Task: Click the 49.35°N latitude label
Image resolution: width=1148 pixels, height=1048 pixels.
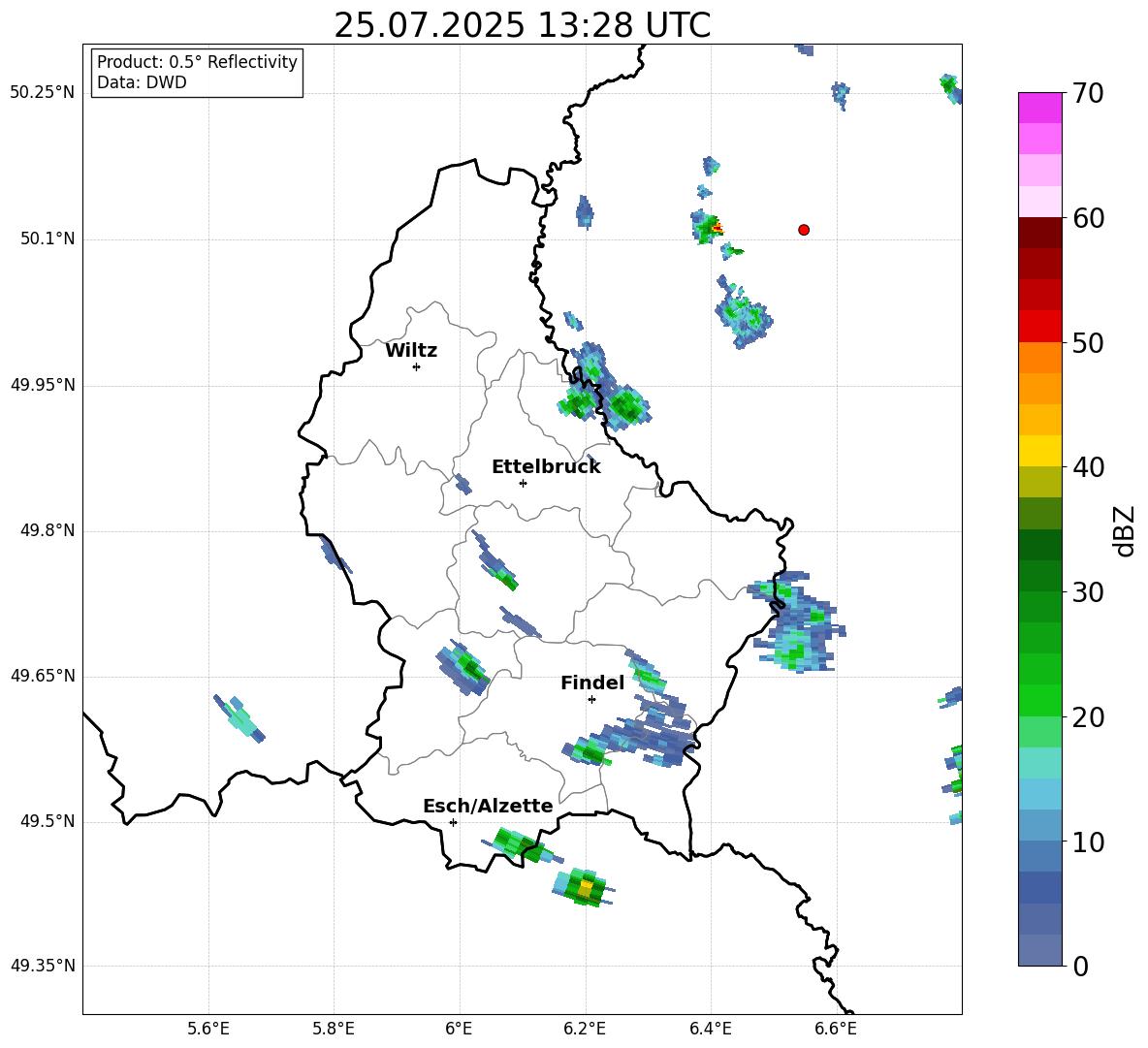Action: [x=43, y=966]
